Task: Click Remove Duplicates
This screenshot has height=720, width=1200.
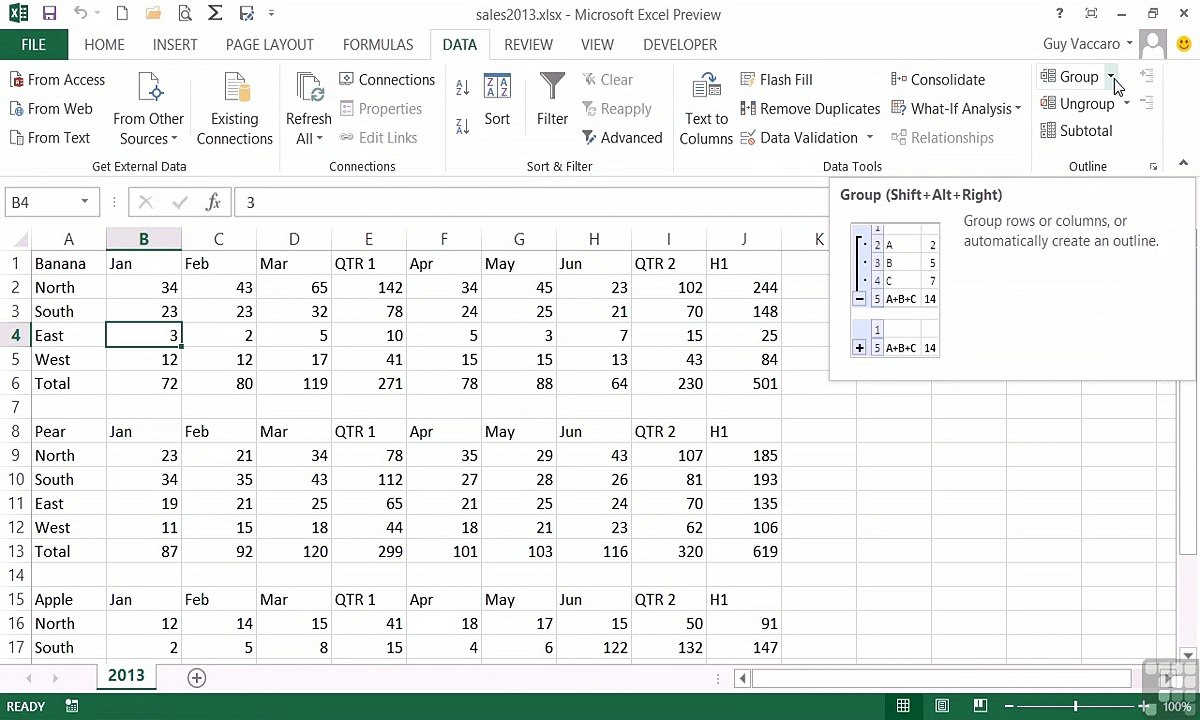Action: coord(810,108)
